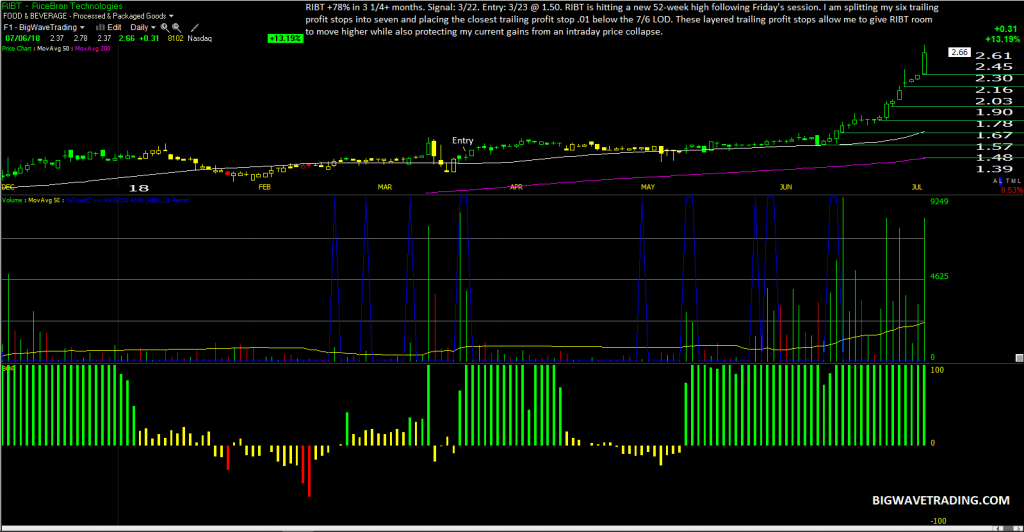Image resolution: width=1024 pixels, height=532 pixels.
Task: Click the MAY month label on time axis
Action: pyautogui.click(x=648, y=187)
